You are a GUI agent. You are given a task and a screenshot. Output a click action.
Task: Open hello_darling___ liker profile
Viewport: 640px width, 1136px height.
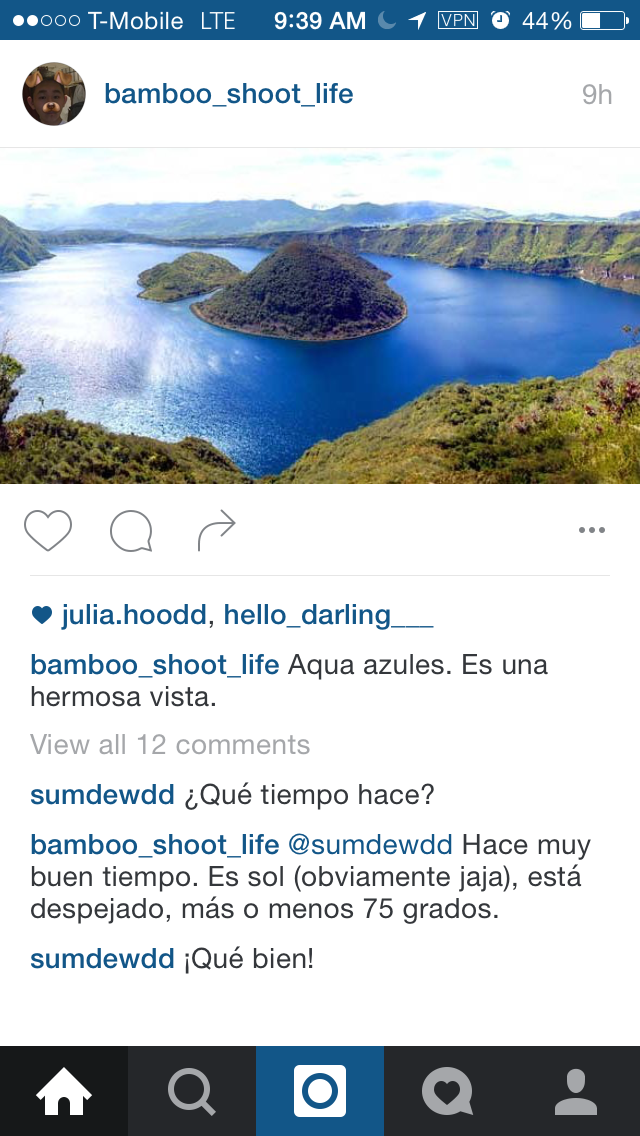pyautogui.click(x=328, y=615)
